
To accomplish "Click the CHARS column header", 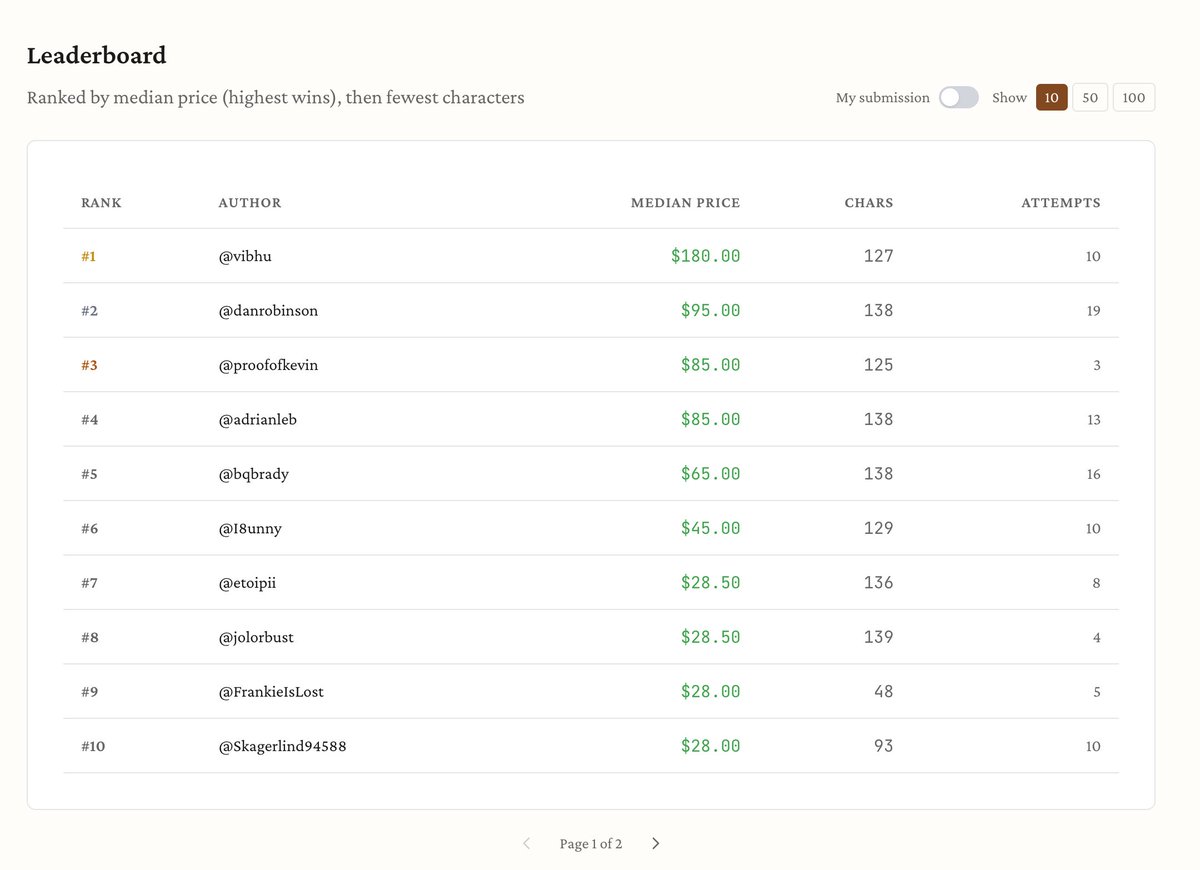I will click(869, 203).
